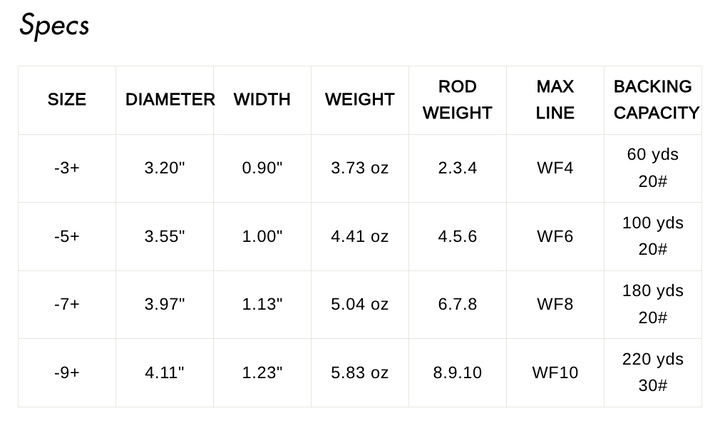
Task: Select the 8.9.10 rod weight cell
Action: pos(457,372)
